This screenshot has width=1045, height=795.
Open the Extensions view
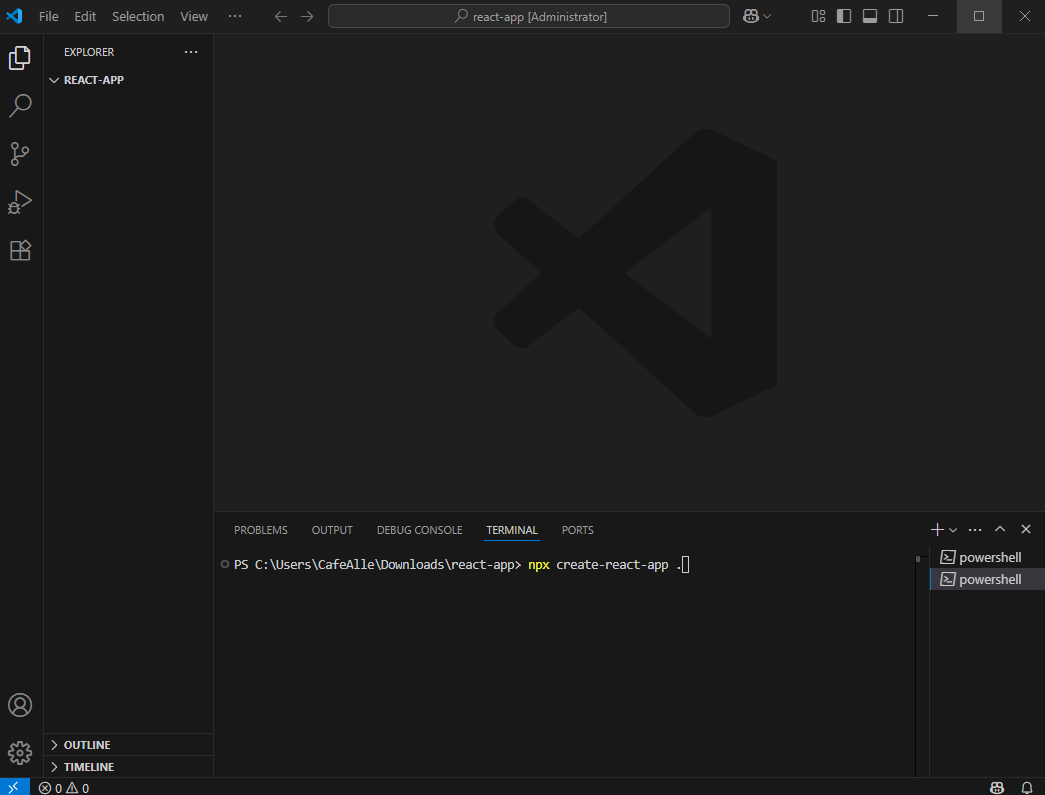(x=20, y=250)
